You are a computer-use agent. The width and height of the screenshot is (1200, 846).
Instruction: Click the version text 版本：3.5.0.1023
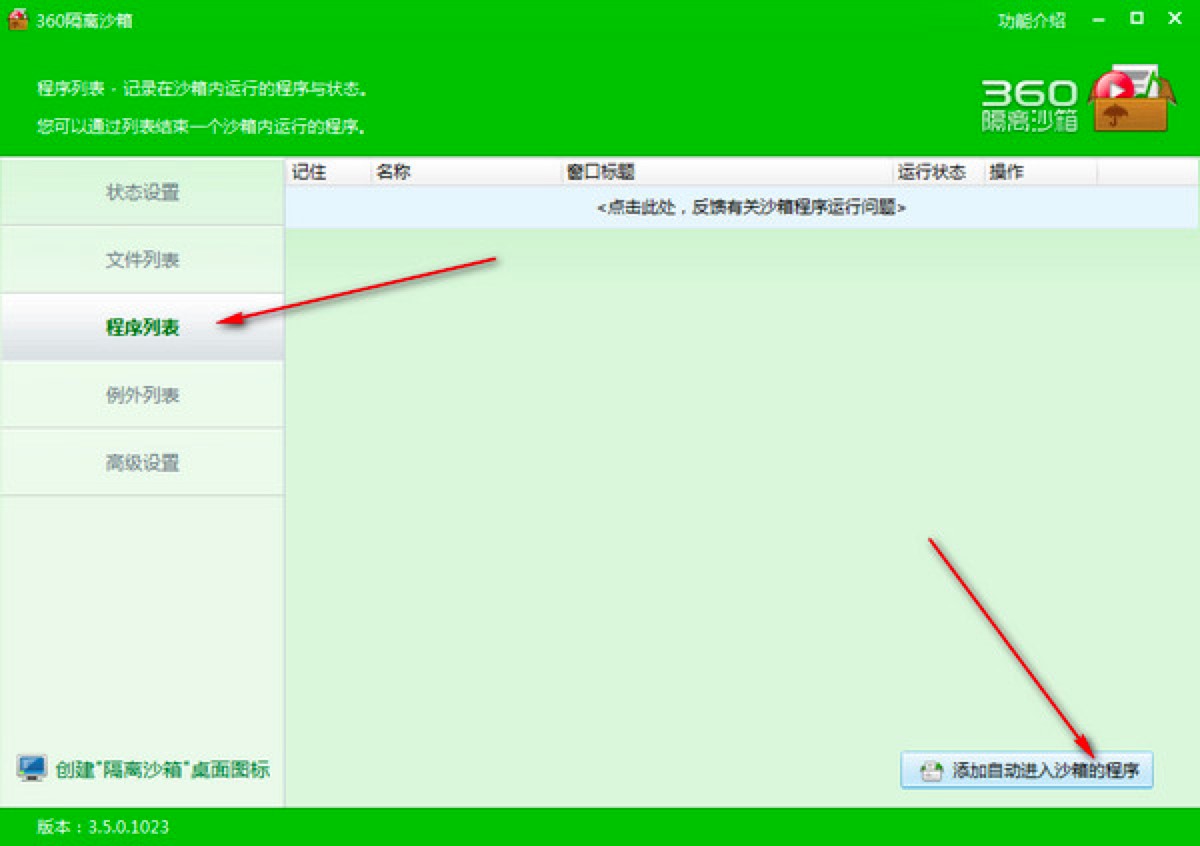pyautogui.click(x=103, y=827)
